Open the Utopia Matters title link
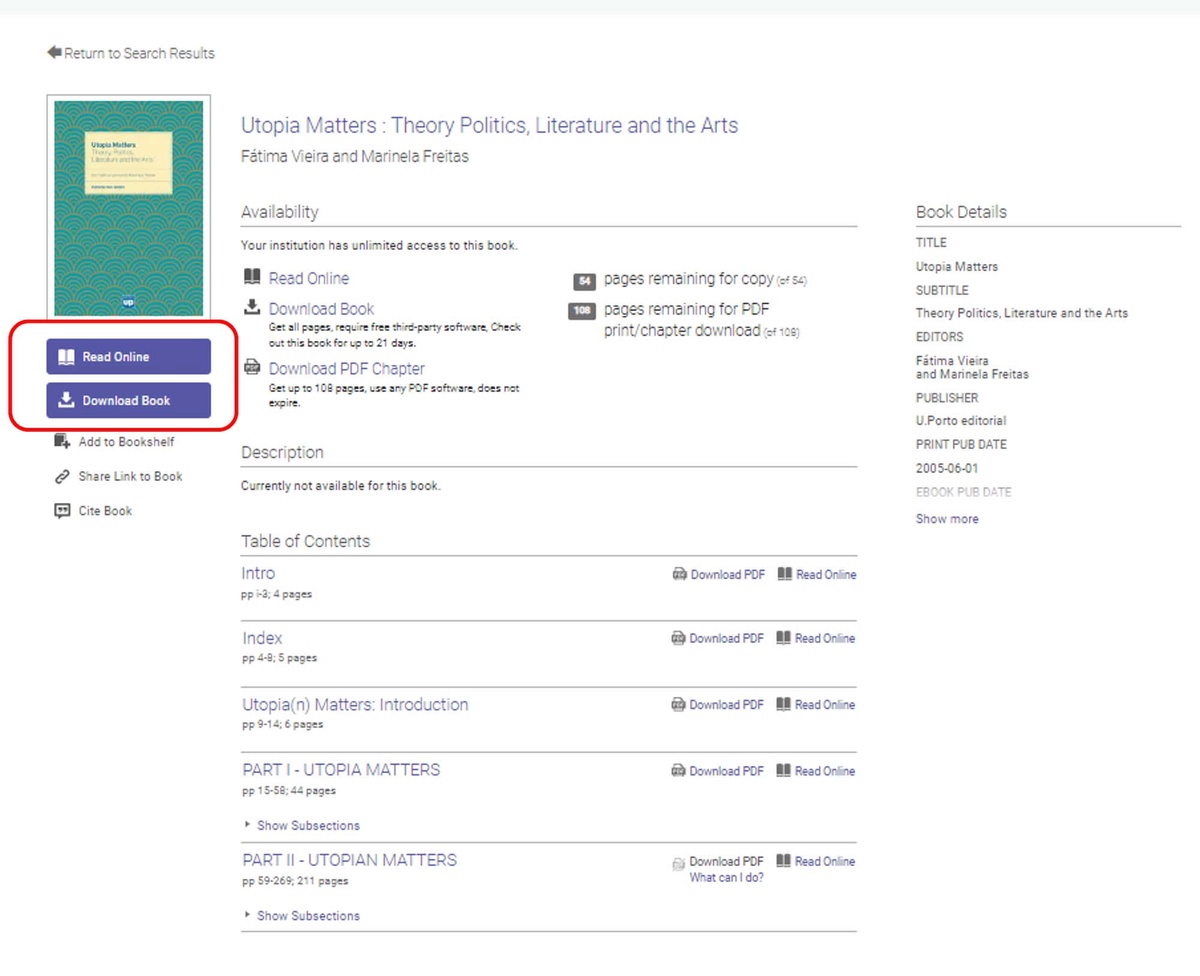 489,125
